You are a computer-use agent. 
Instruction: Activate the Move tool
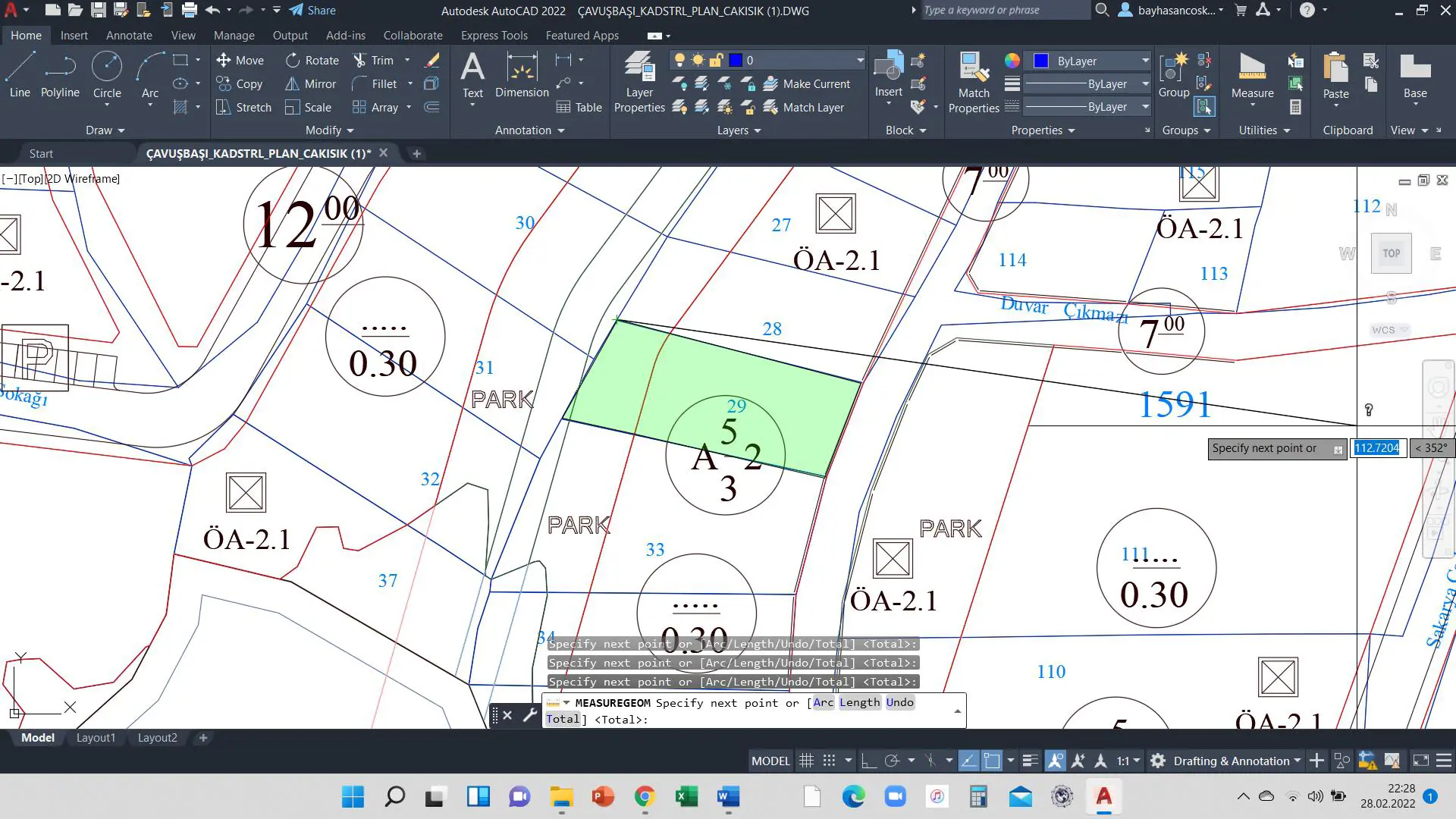pyautogui.click(x=240, y=60)
